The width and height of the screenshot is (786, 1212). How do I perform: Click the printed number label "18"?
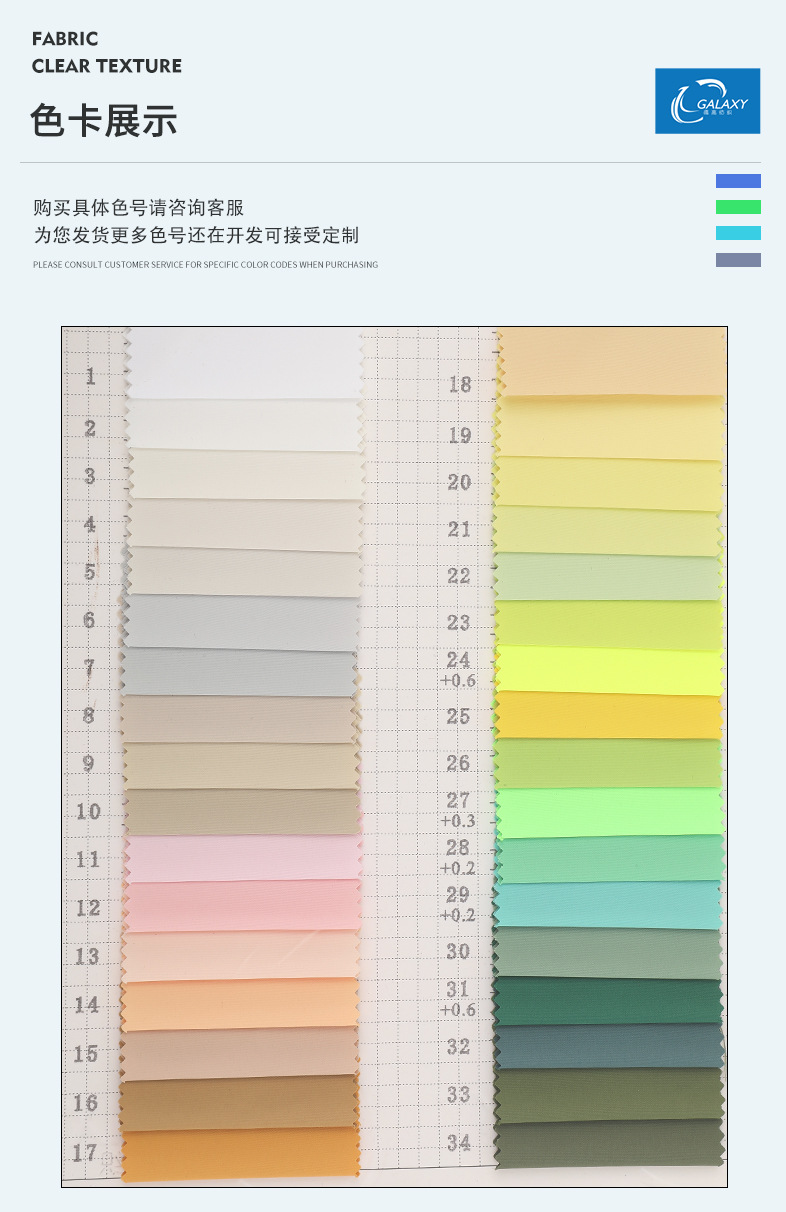[459, 384]
